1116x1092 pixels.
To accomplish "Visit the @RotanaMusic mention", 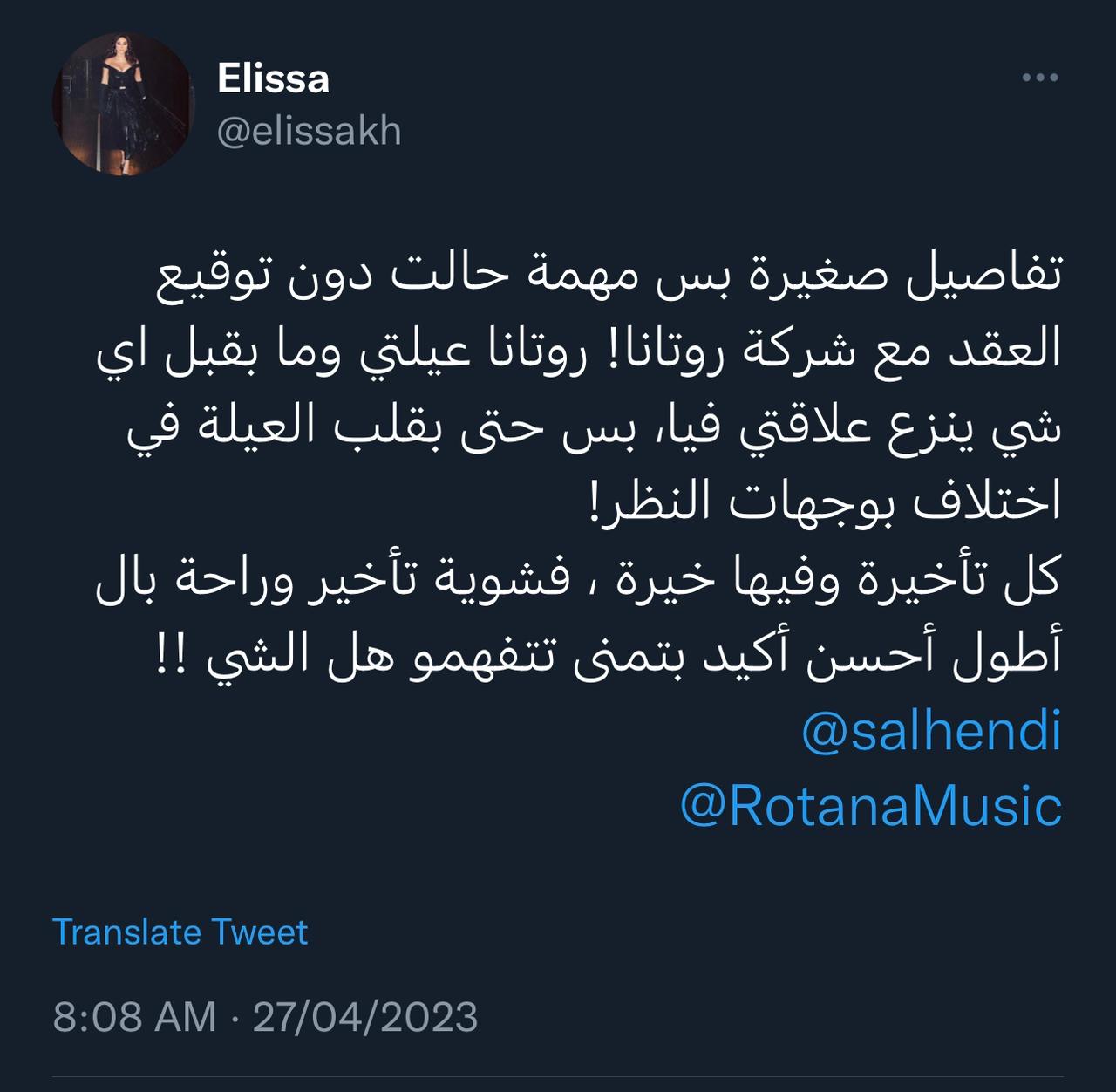I will coord(870,807).
